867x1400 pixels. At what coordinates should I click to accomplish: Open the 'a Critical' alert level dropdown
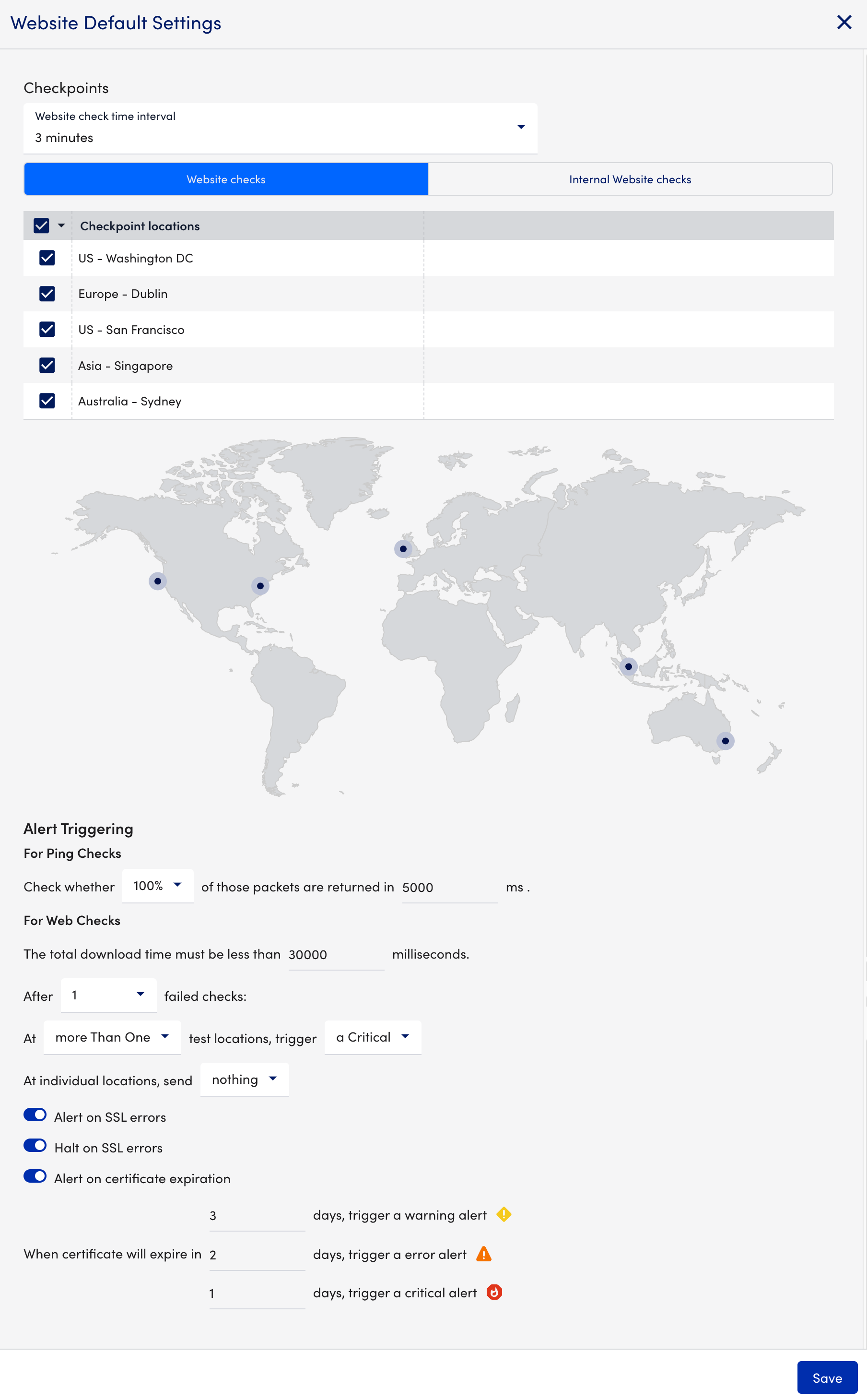[373, 1037]
